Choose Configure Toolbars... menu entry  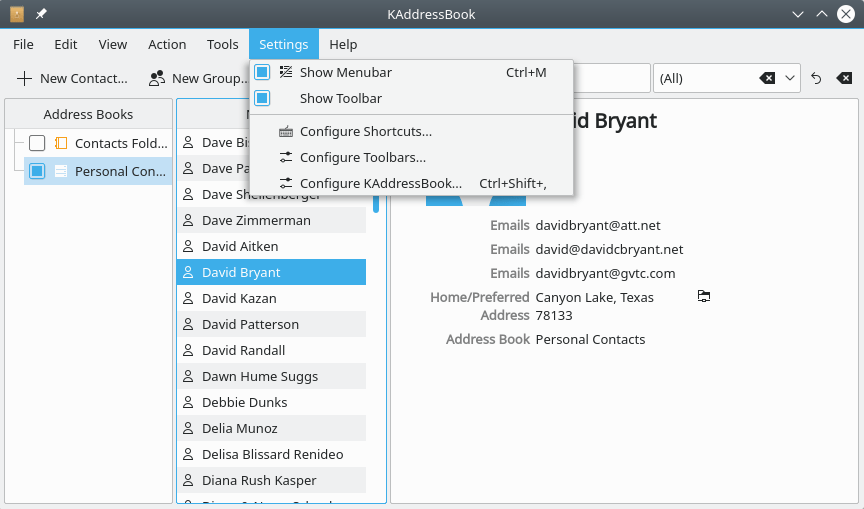click(x=412, y=157)
